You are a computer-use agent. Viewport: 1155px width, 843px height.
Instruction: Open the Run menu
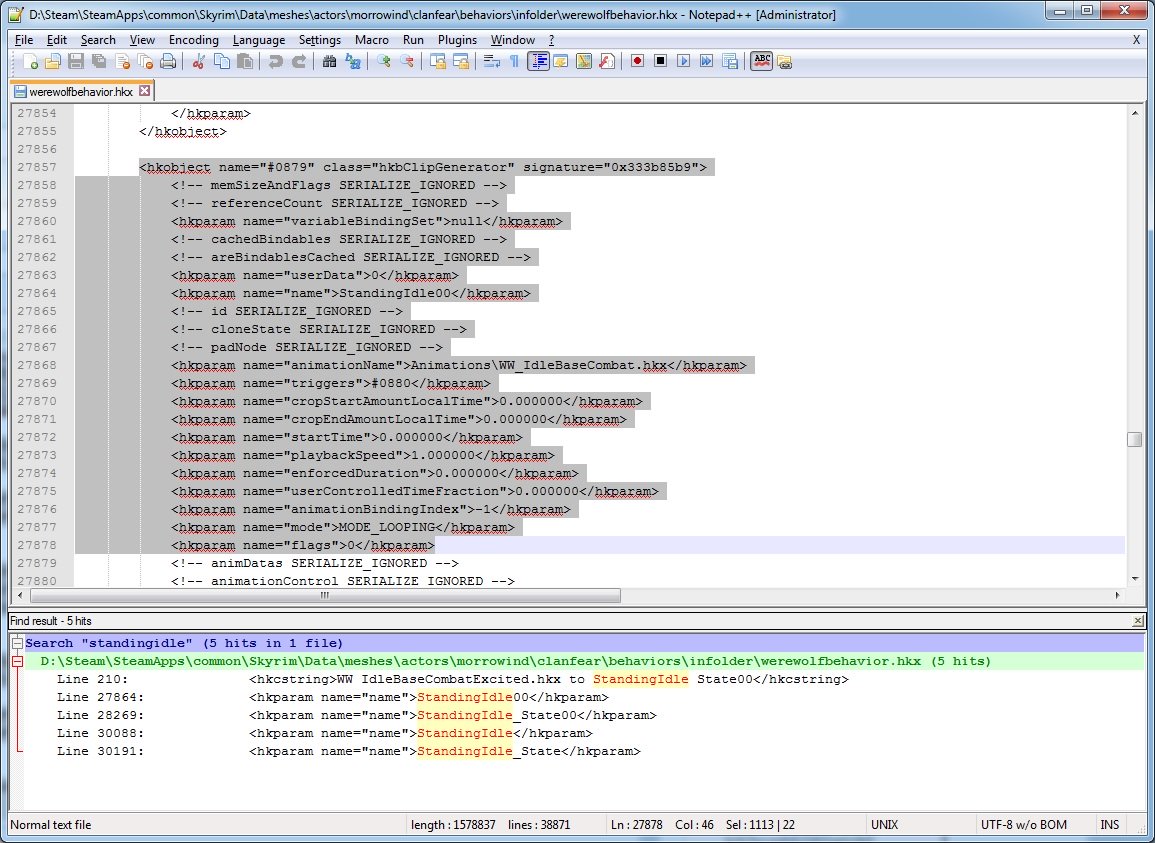[x=413, y=40]
